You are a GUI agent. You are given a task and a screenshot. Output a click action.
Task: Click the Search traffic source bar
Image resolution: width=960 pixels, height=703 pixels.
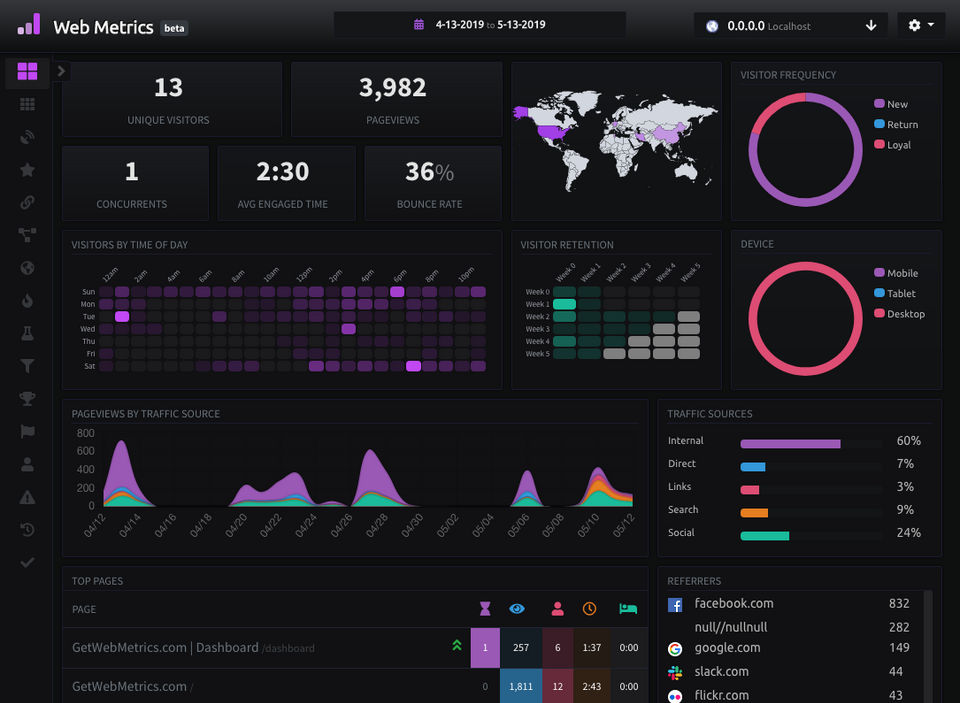click(754, 513)
